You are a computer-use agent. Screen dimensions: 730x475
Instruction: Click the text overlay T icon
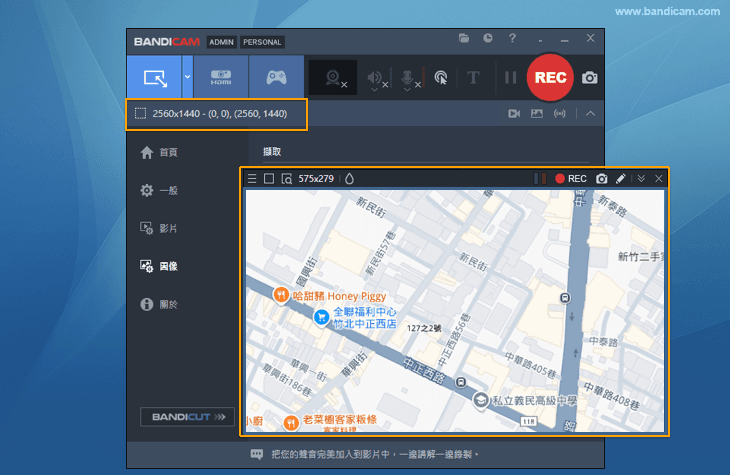473,78
